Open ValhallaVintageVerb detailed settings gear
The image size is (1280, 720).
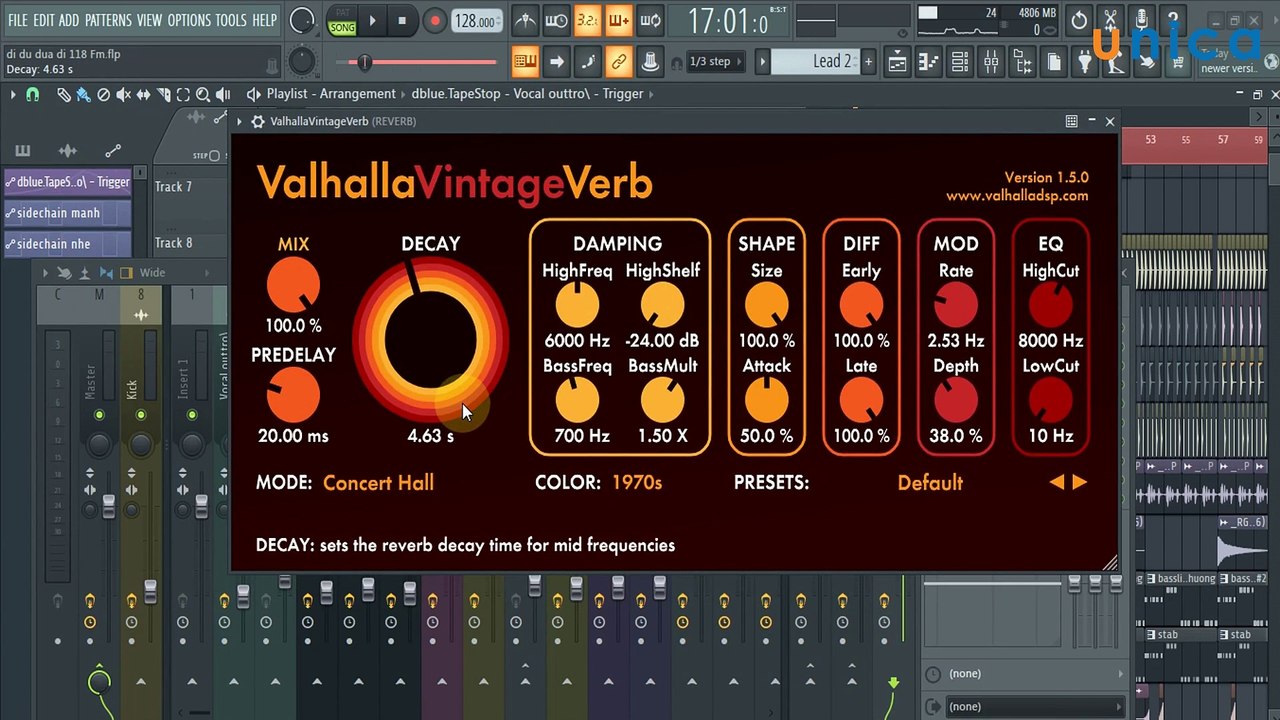coord(258,121)
